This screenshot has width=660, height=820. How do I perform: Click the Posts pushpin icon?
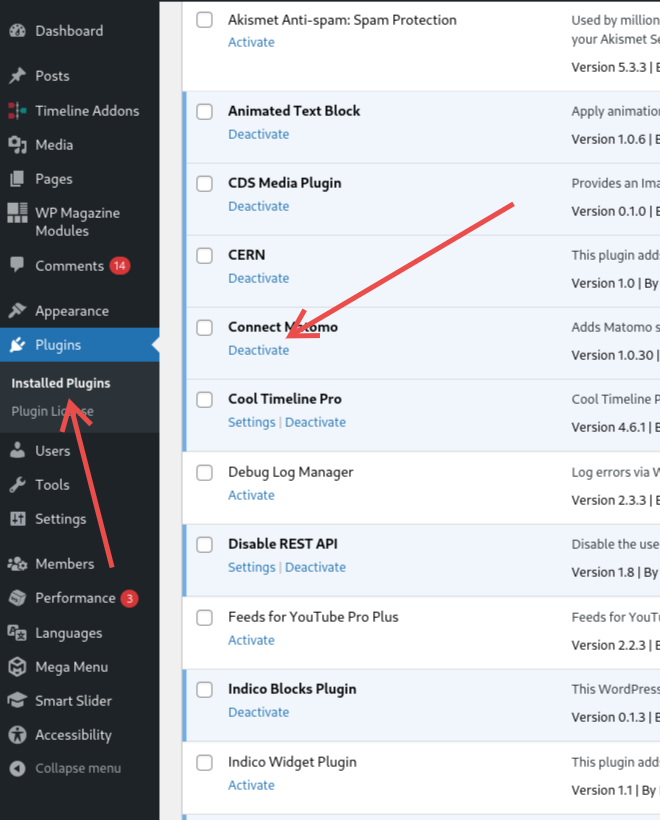tap(17, 76)
